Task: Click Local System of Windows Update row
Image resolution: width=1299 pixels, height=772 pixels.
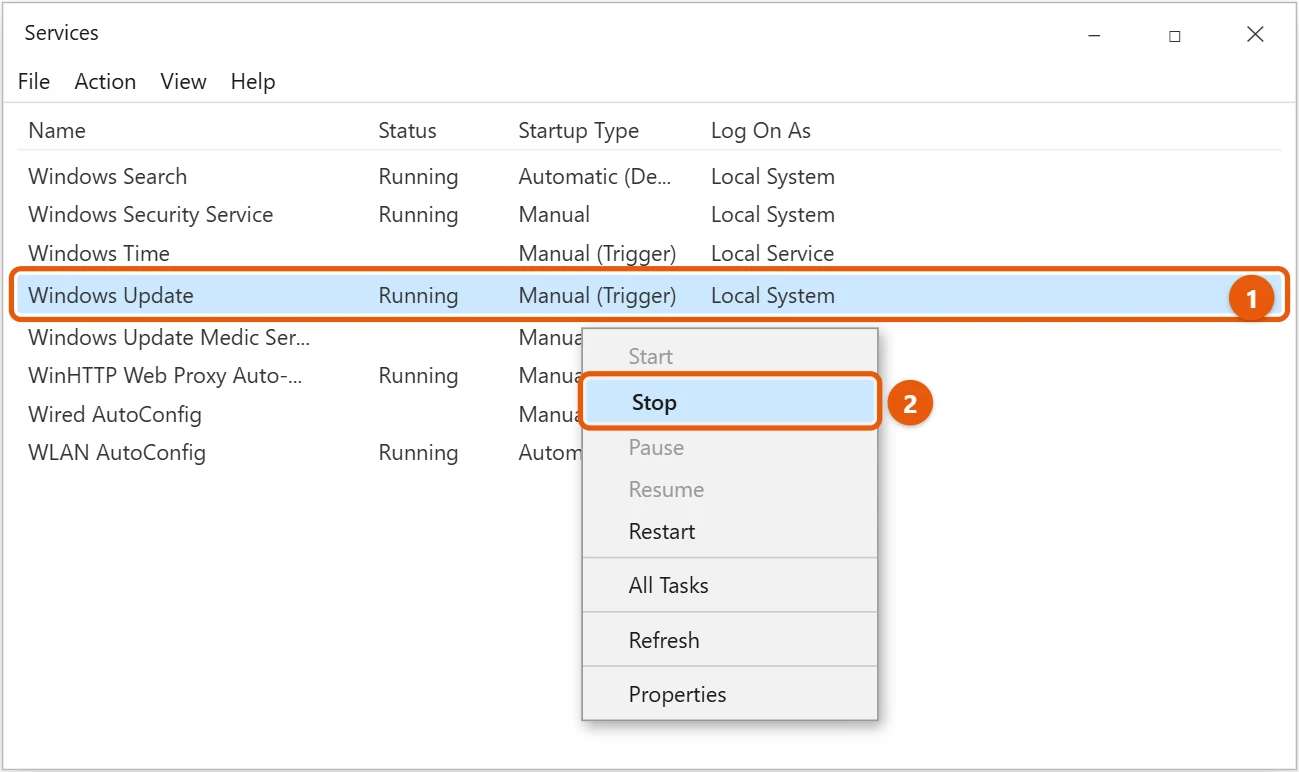Action: point(772,296)
